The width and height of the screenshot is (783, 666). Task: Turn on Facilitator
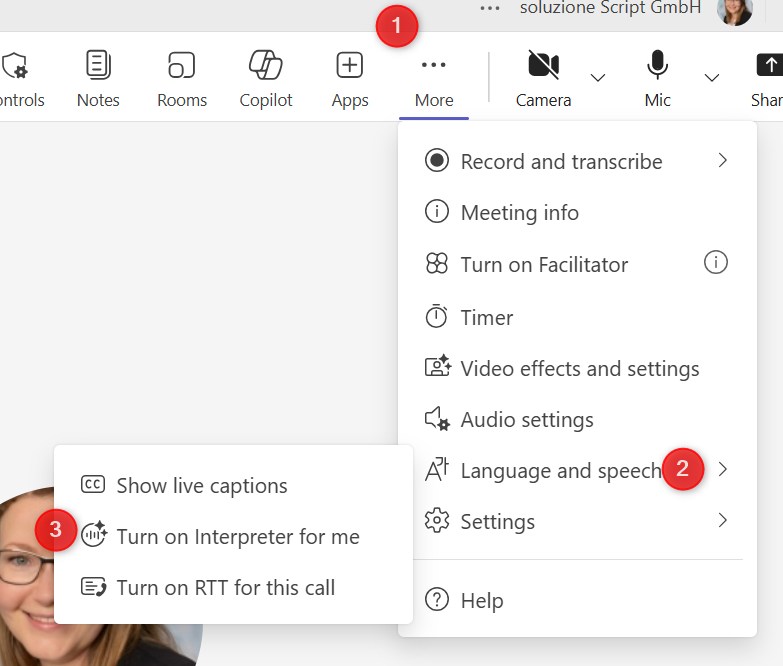544,265
